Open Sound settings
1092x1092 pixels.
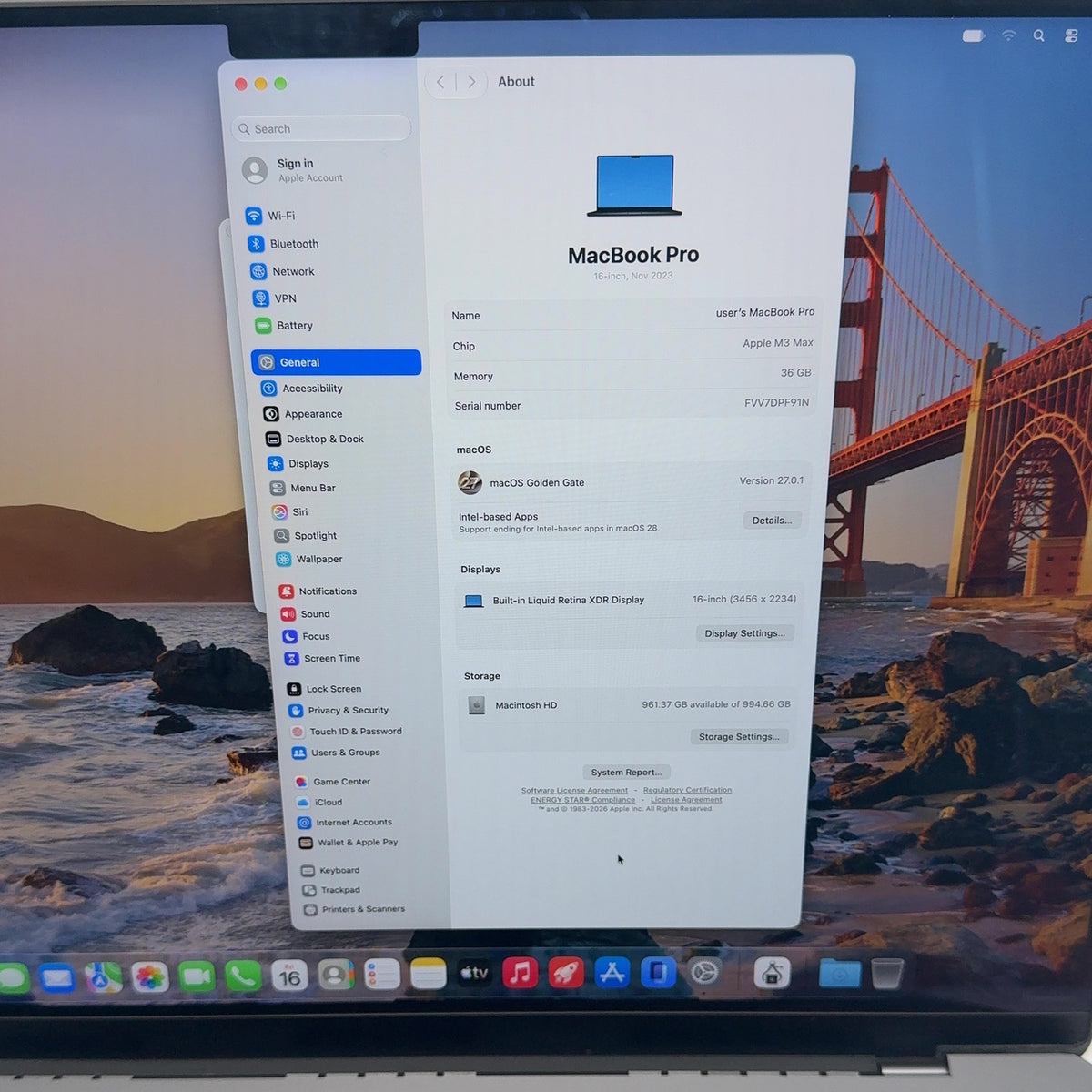306,614
